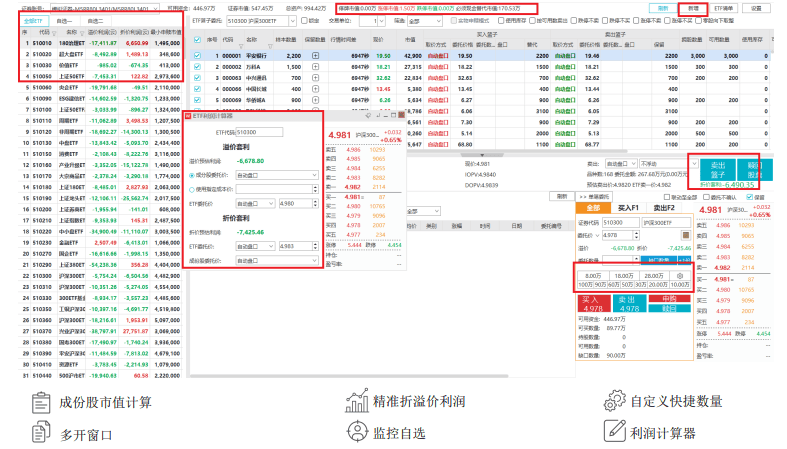The width and height of the screenshot is (787, 449).
Task: Toggle the 使用库存 checkbox
Action: 501,21
